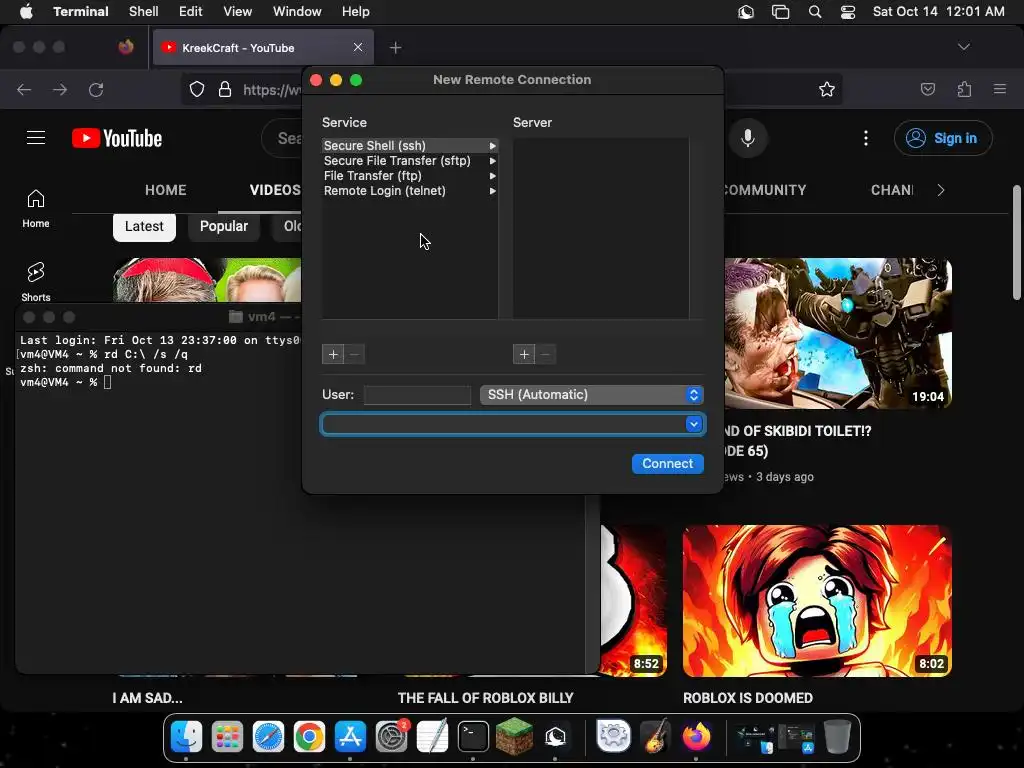This screenshot has width=1024, height=768.
Task: Open Finder from the Dock
Action: (186, 737)
